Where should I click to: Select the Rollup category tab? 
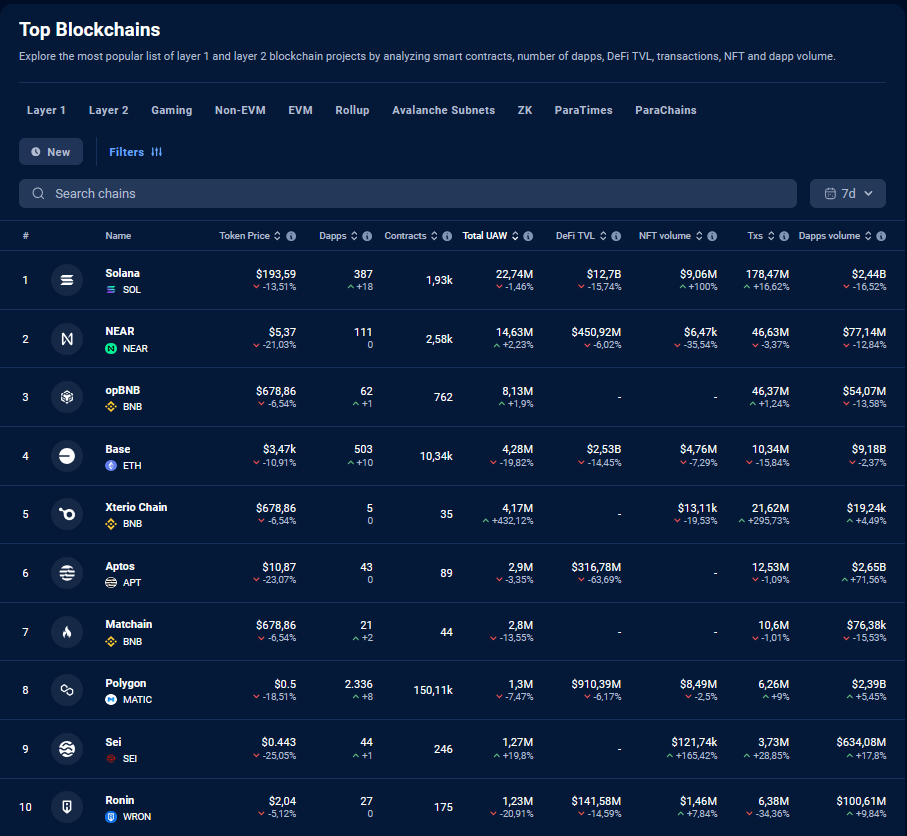point(352,110)
